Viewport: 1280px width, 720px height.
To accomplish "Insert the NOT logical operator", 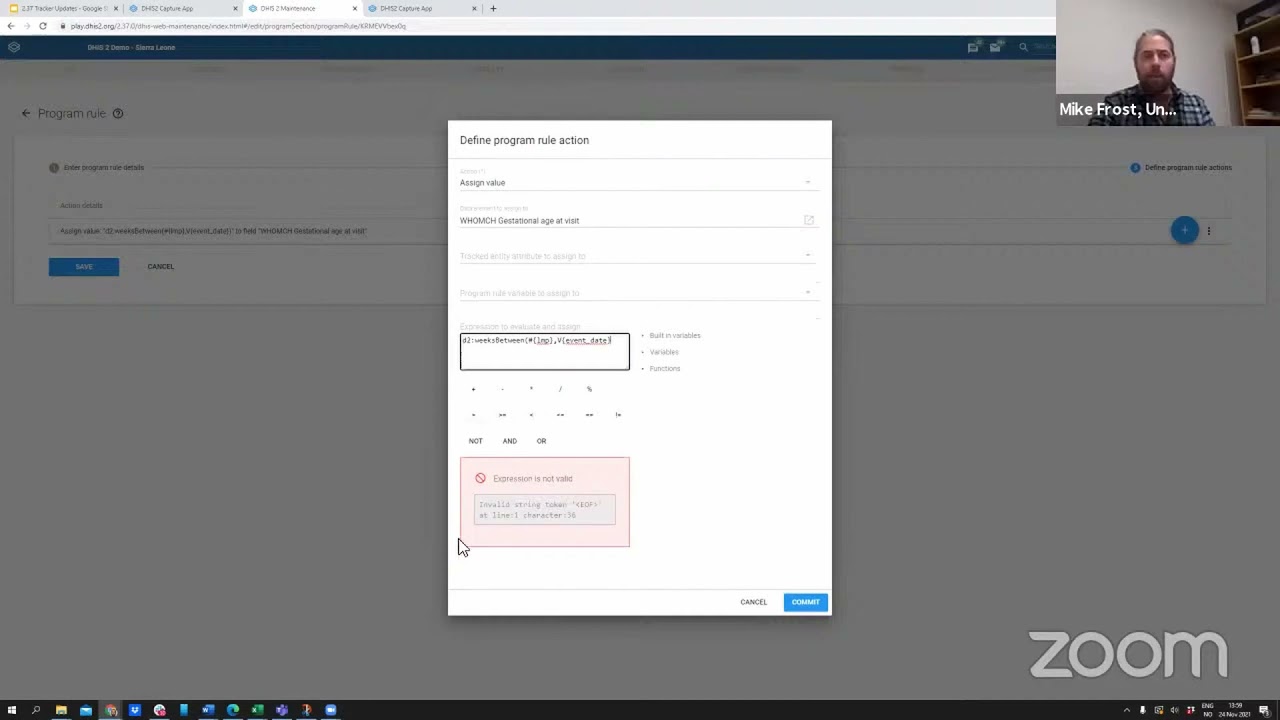I will pyautogui.click(x=476, y=441).
